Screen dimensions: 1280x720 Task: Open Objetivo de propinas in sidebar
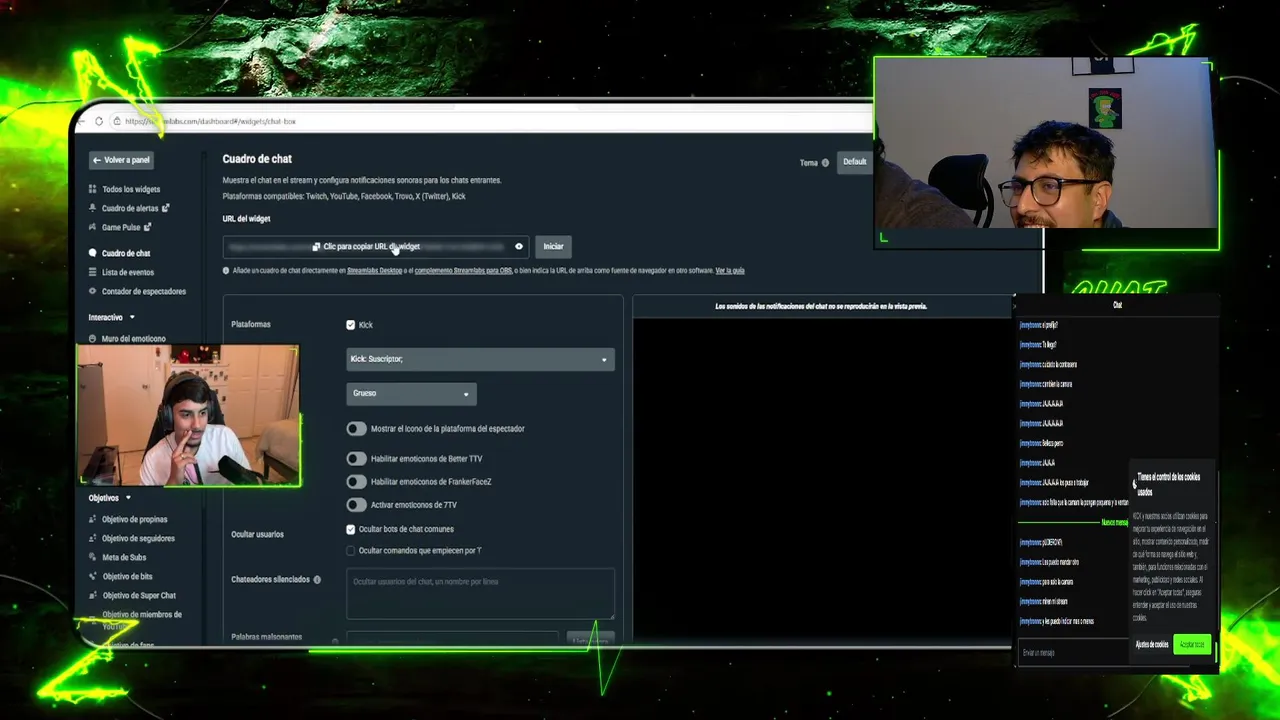coord(134,519)
